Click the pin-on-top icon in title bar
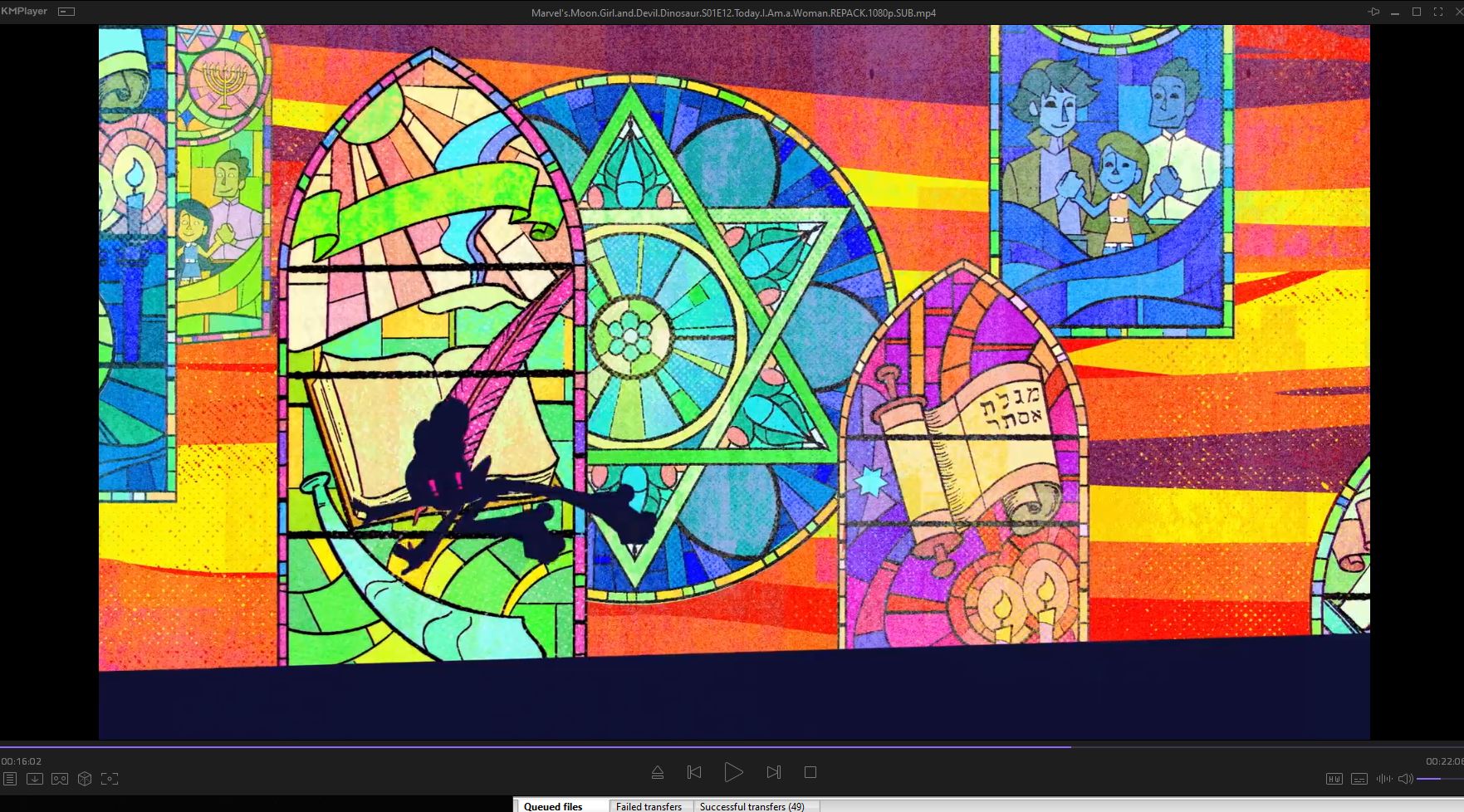This screenshot has width=1464, height=812. click(x=1373, y=12)
